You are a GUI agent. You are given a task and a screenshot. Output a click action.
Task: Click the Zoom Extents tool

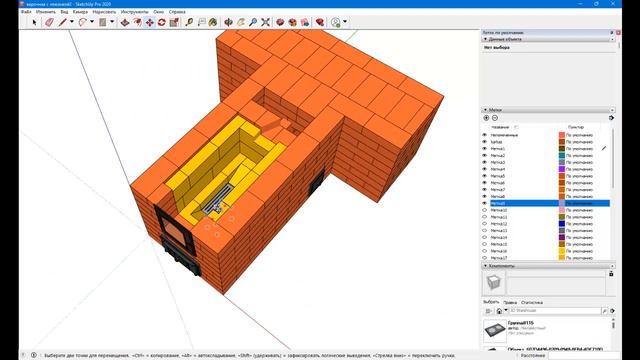tap(266, 22)
